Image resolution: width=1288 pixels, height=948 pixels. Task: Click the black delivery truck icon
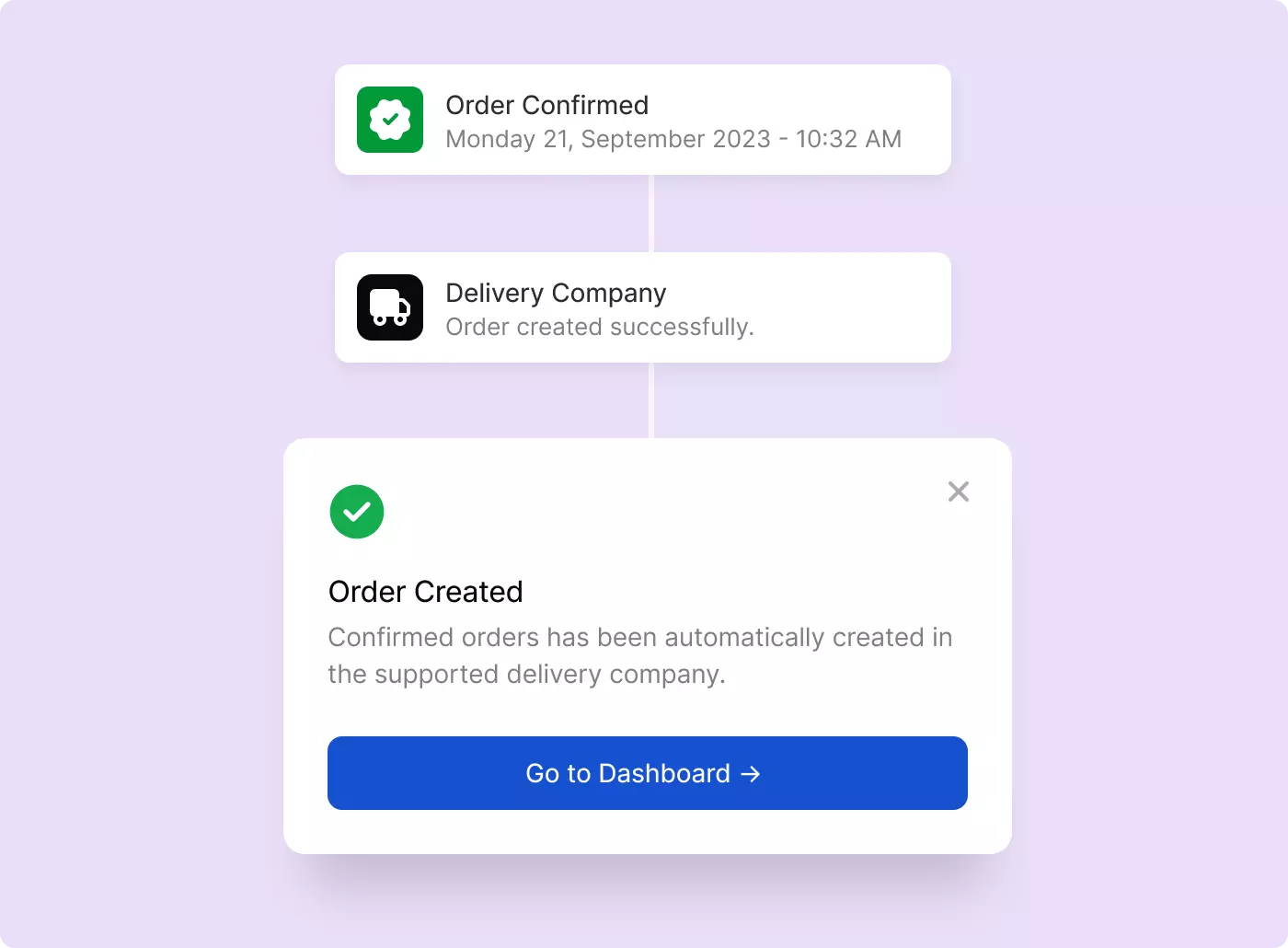point(390,307)
